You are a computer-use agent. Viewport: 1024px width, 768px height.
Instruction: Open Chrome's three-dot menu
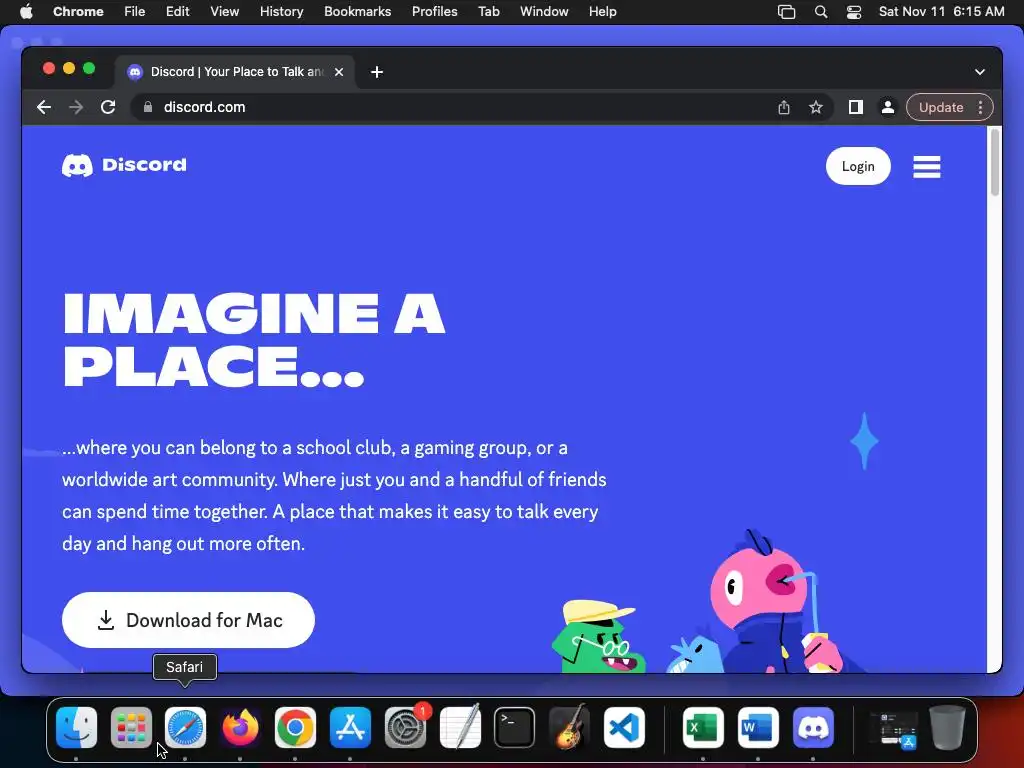tap(980, 107)
